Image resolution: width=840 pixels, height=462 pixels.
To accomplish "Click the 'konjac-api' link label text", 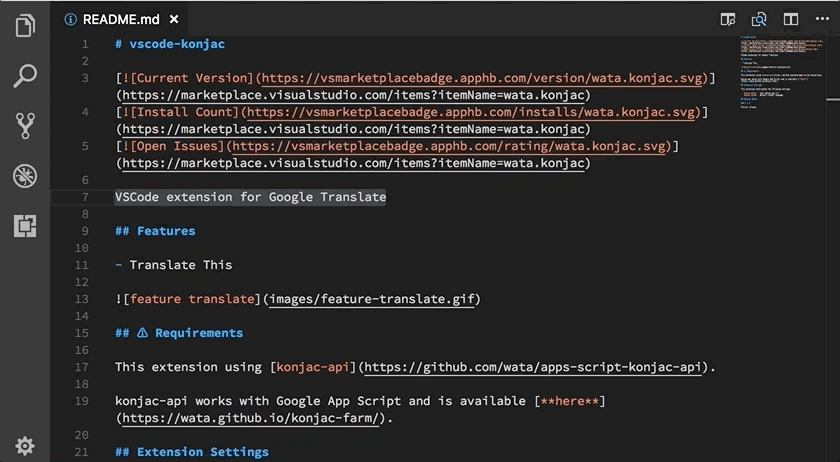I will click(313, 367).
